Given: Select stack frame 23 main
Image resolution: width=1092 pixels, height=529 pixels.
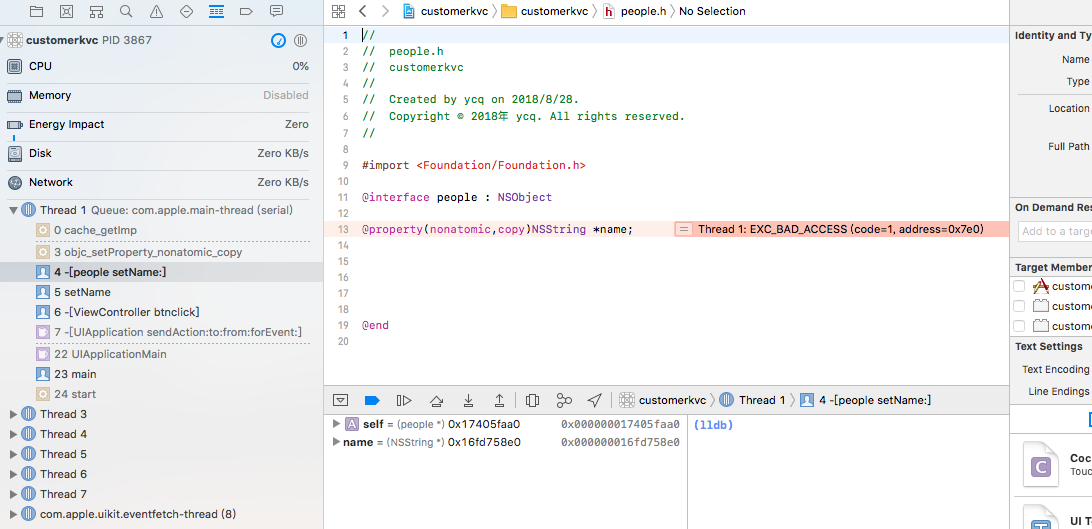Looking at the screenshot, I should point(162,374).
